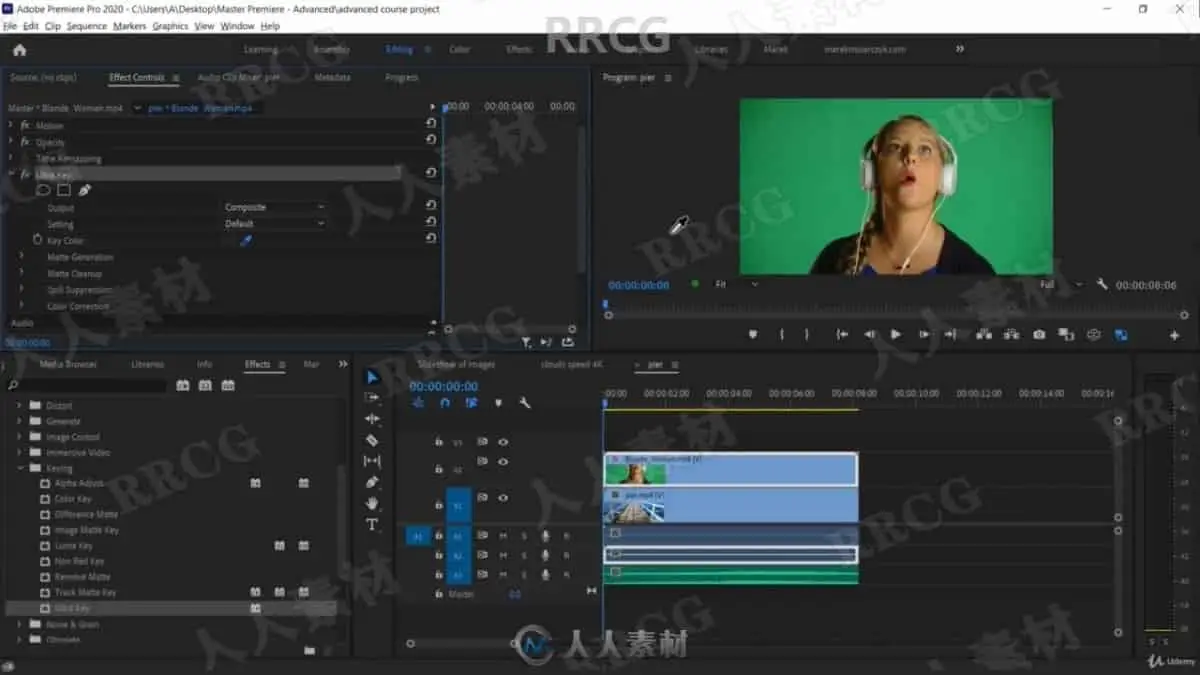Image resolution: width=1200 pixels, height=675 pixels.
Task: Open the File menu
Action: click(10, 26)
